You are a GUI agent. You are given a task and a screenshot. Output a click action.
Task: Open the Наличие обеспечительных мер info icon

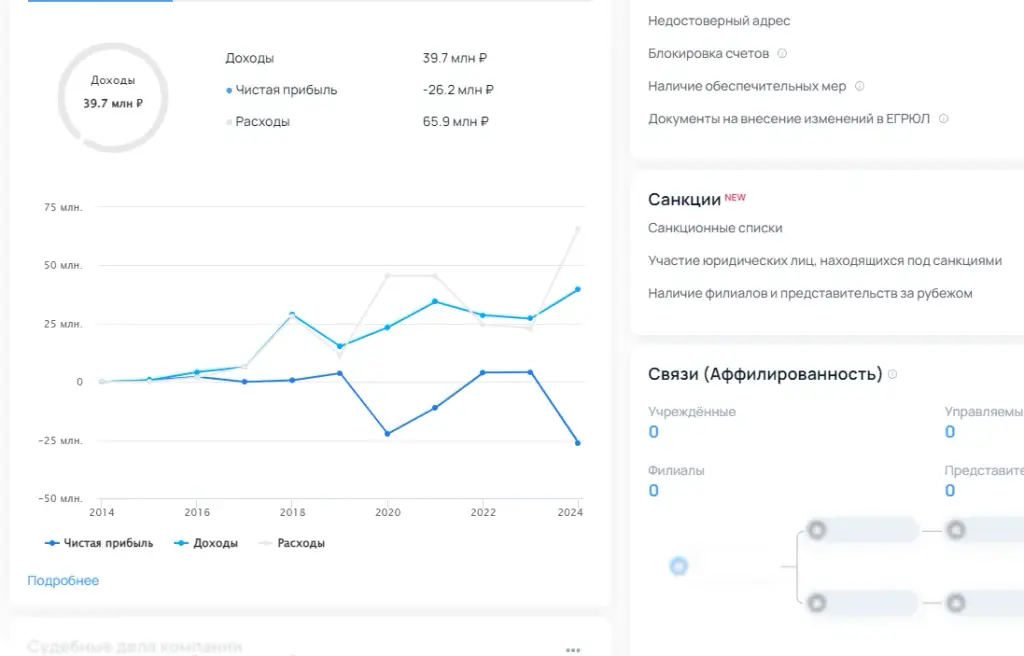(859, 86)
